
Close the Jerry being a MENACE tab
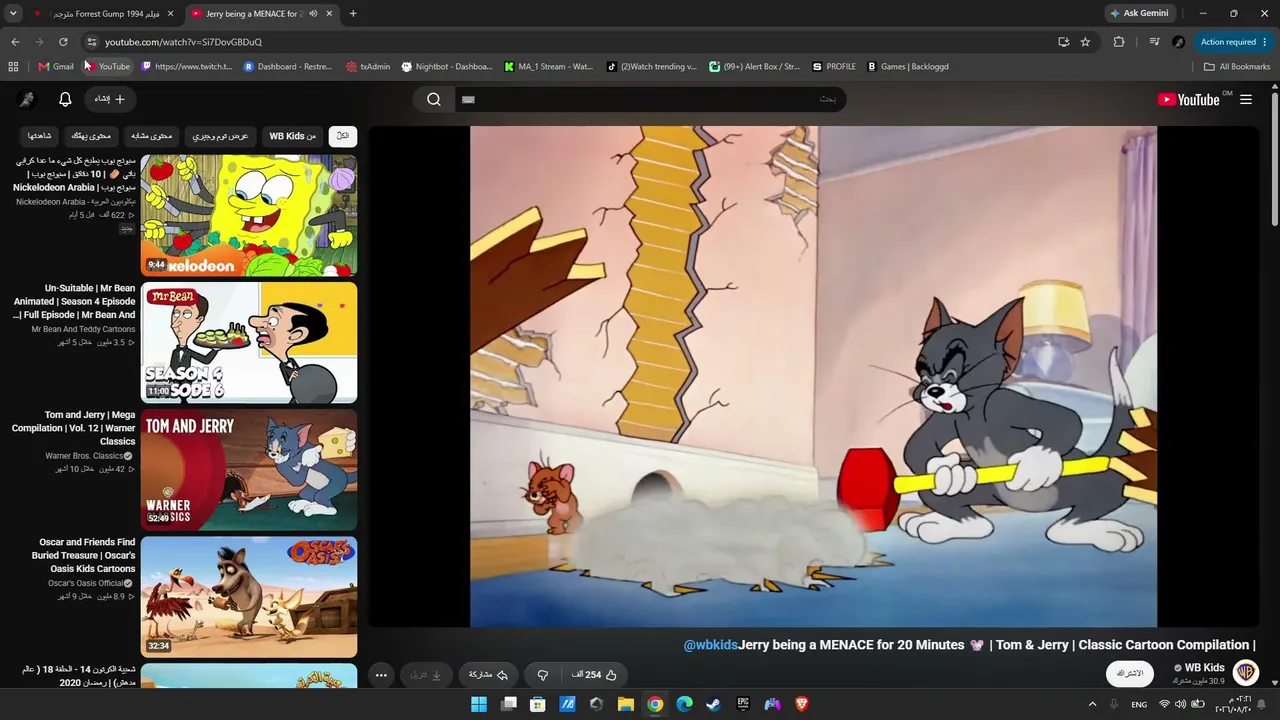(x=330, y=14)
